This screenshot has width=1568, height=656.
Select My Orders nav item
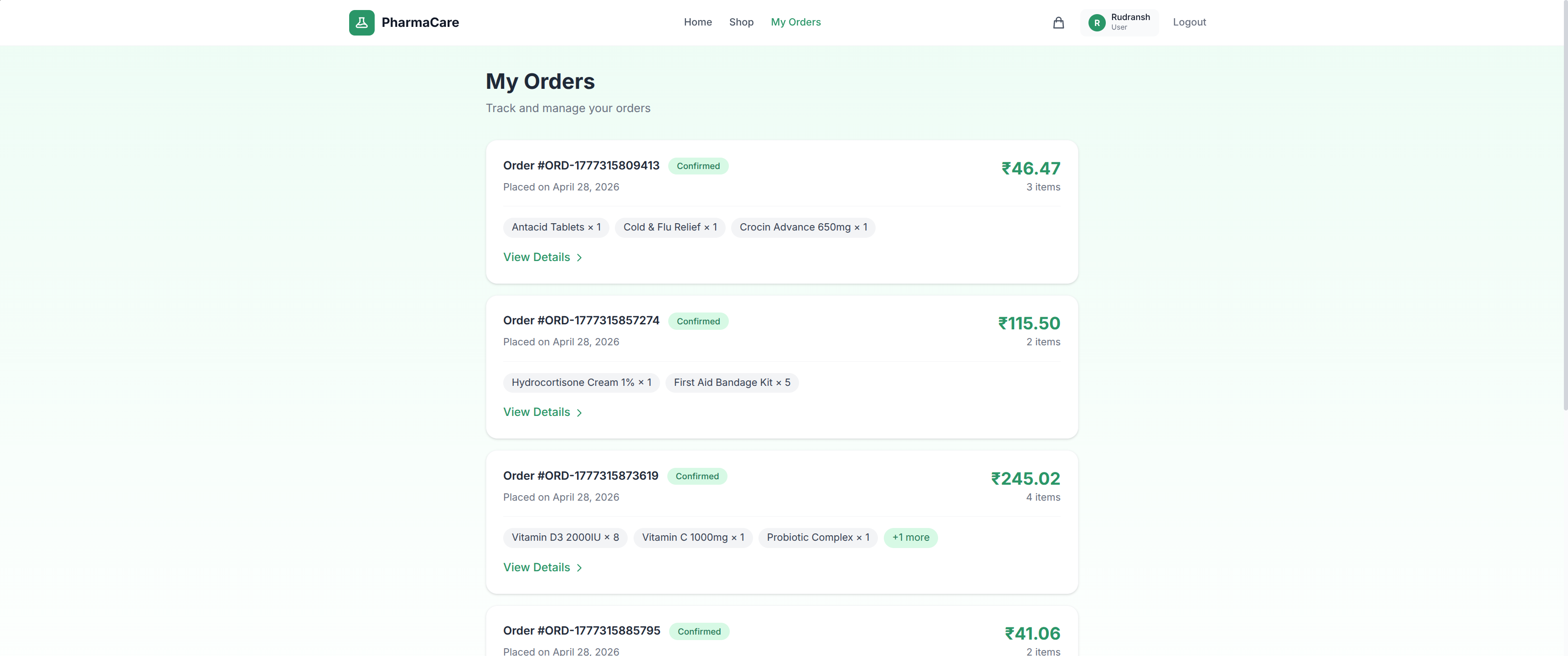tap(795, 22)
